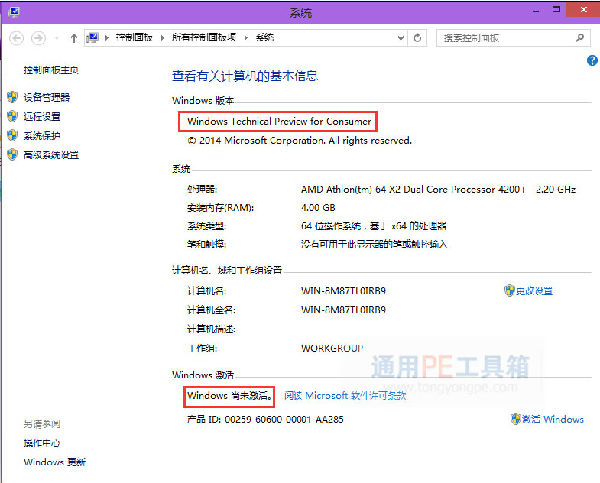Expand chevron after 所有控制面板项 breadcrumb
600x483 pixels.
[x=246, y=38]
